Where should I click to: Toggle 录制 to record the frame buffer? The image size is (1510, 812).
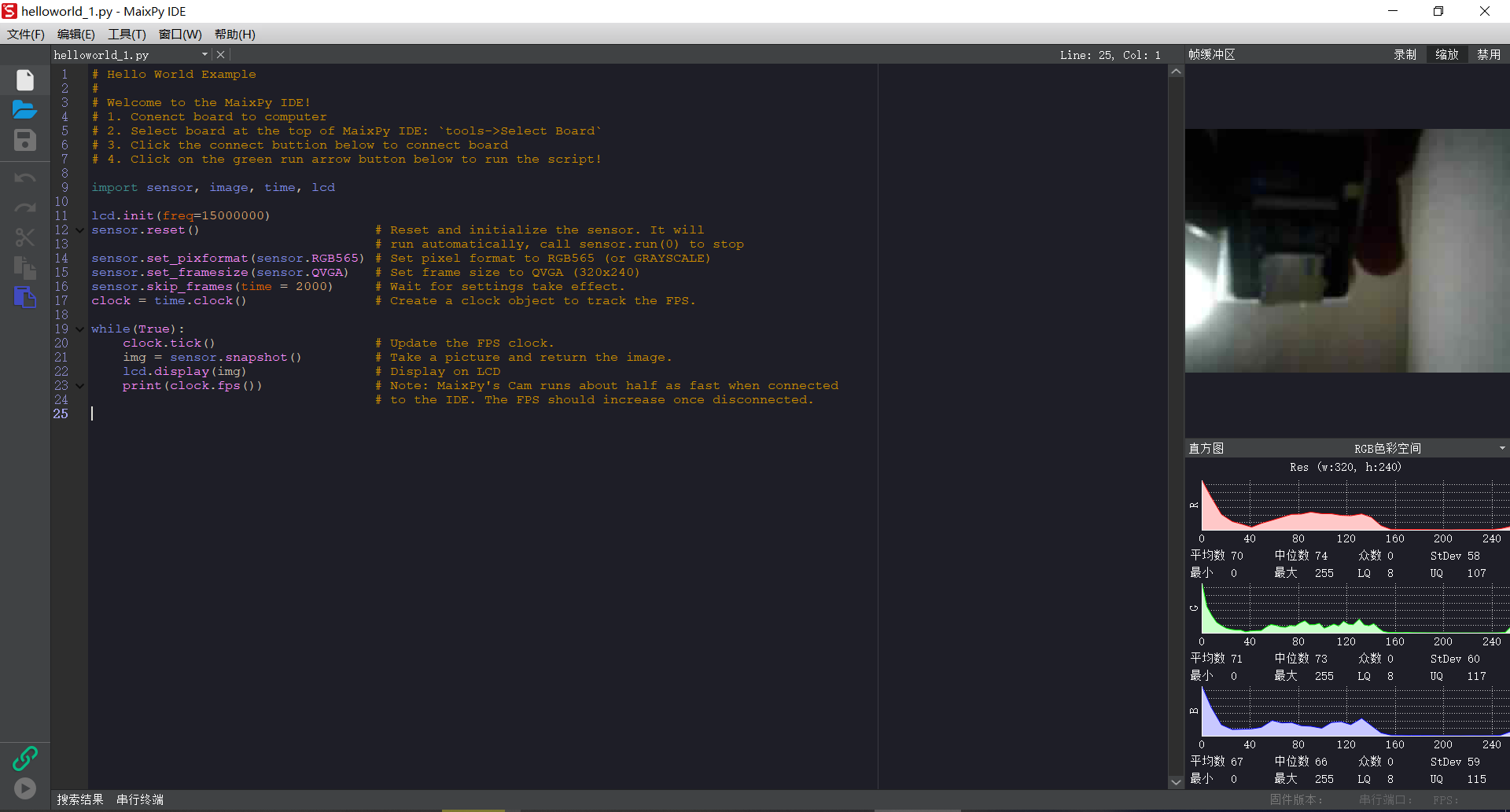1405,54
